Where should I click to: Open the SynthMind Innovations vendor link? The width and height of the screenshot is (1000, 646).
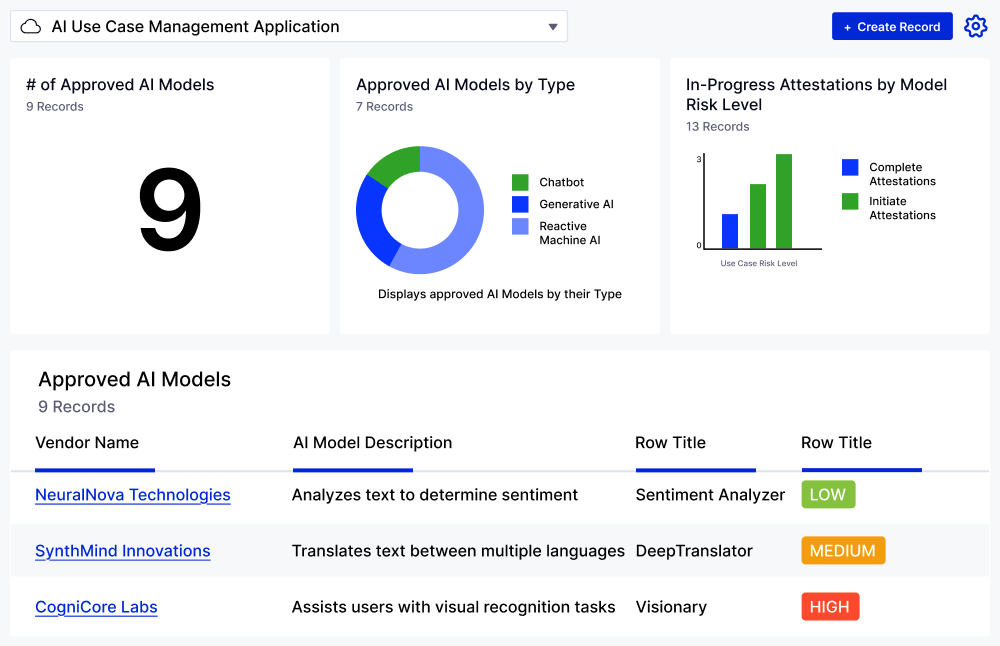tap(123, 551)
